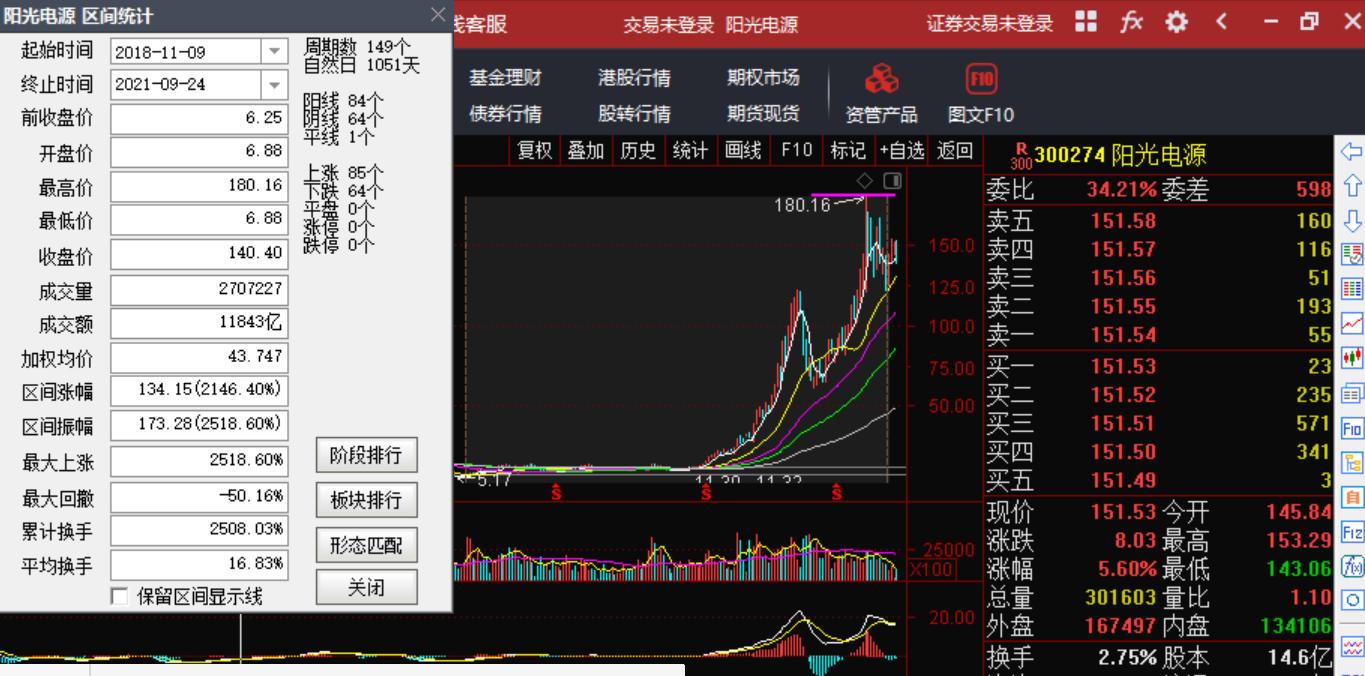Collapse the panel using the left chevron in title bar
This screenshot has height=676, width=1365.
click(x=1221, y=22)
